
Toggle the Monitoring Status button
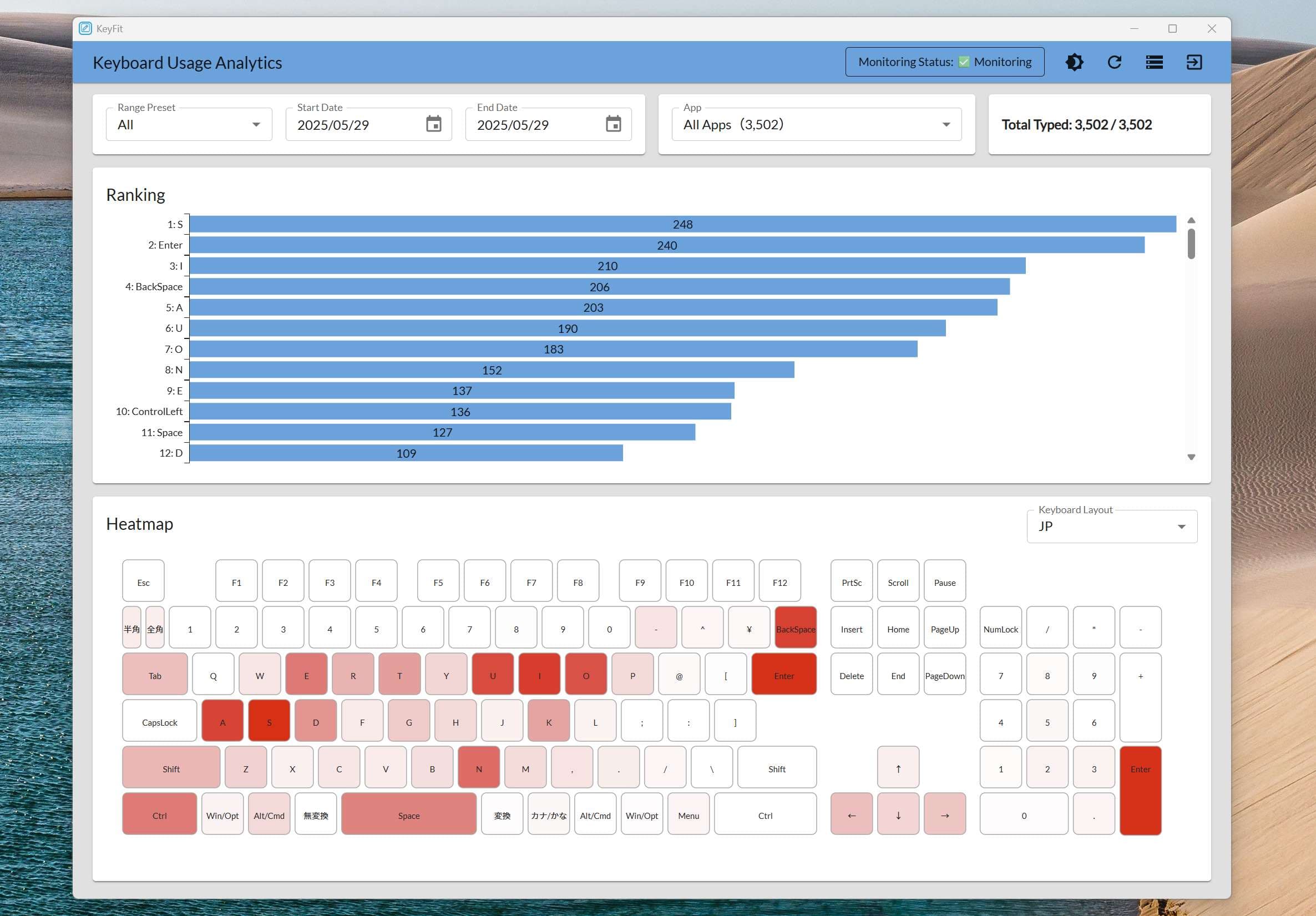(944, 62)
